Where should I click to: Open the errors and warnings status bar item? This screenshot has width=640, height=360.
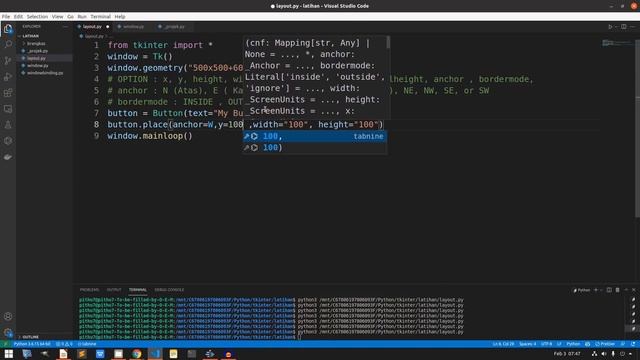tap(64, 344)
